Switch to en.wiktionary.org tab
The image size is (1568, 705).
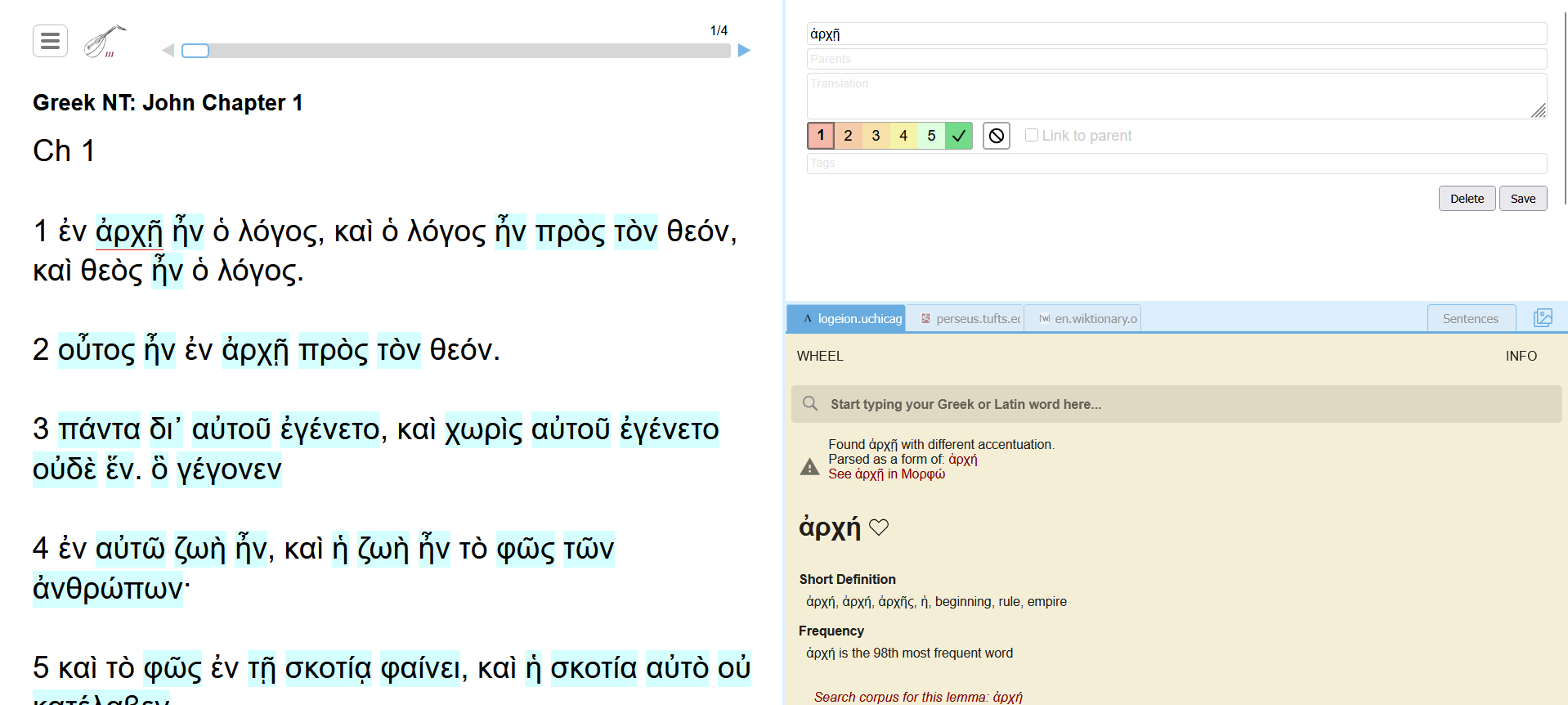point(1087,319)
